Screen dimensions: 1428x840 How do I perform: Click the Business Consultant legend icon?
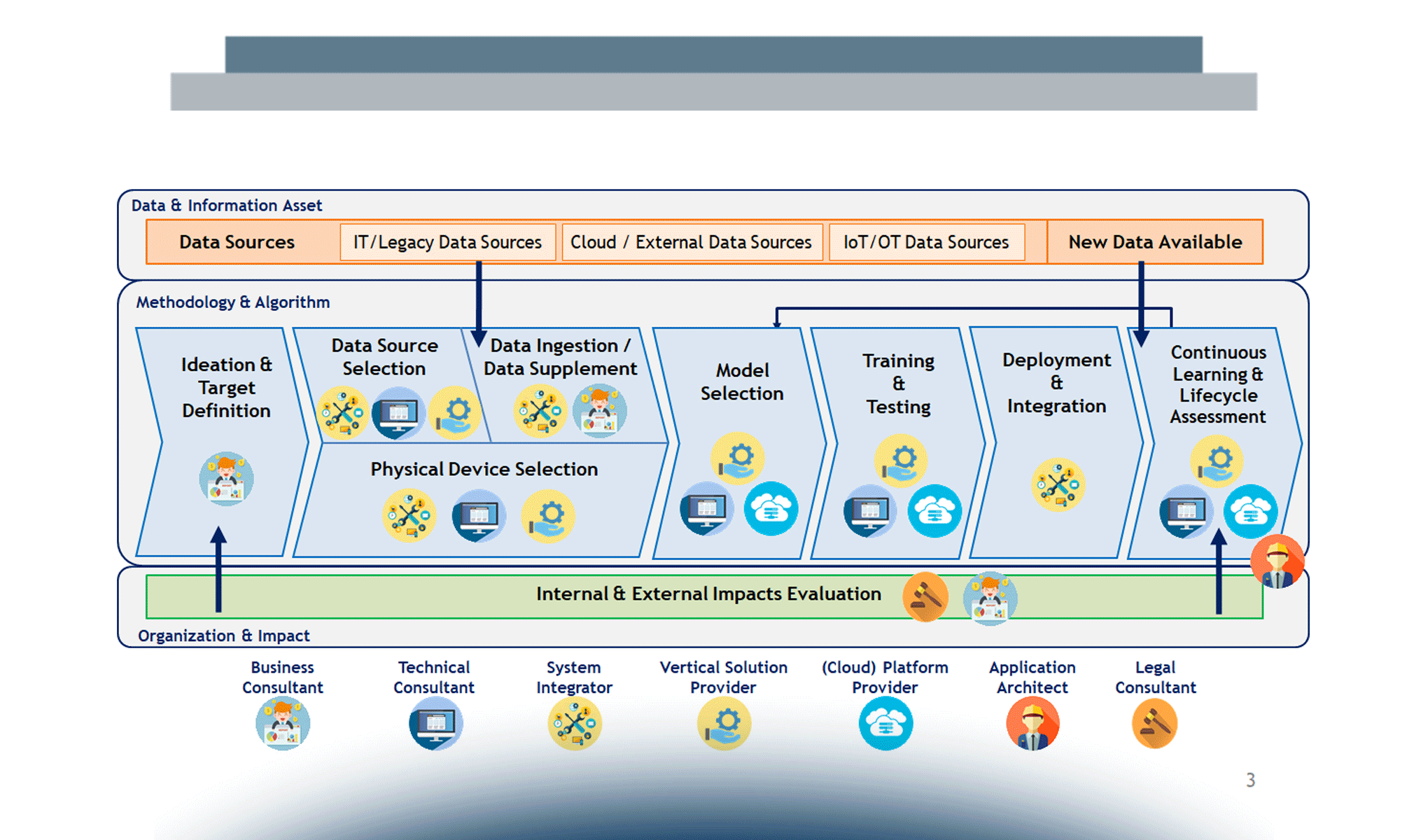(x=282, y=724)
